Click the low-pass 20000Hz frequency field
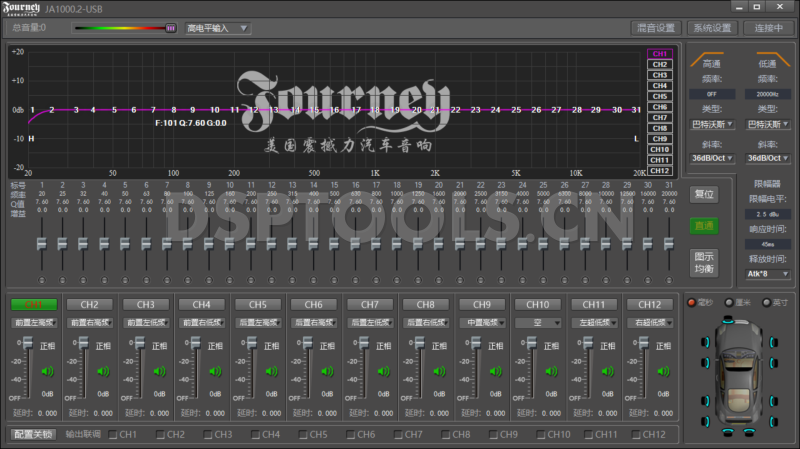The height and width of the screenshot is (449, 800). pyautogui.click(x=768, y=94)
